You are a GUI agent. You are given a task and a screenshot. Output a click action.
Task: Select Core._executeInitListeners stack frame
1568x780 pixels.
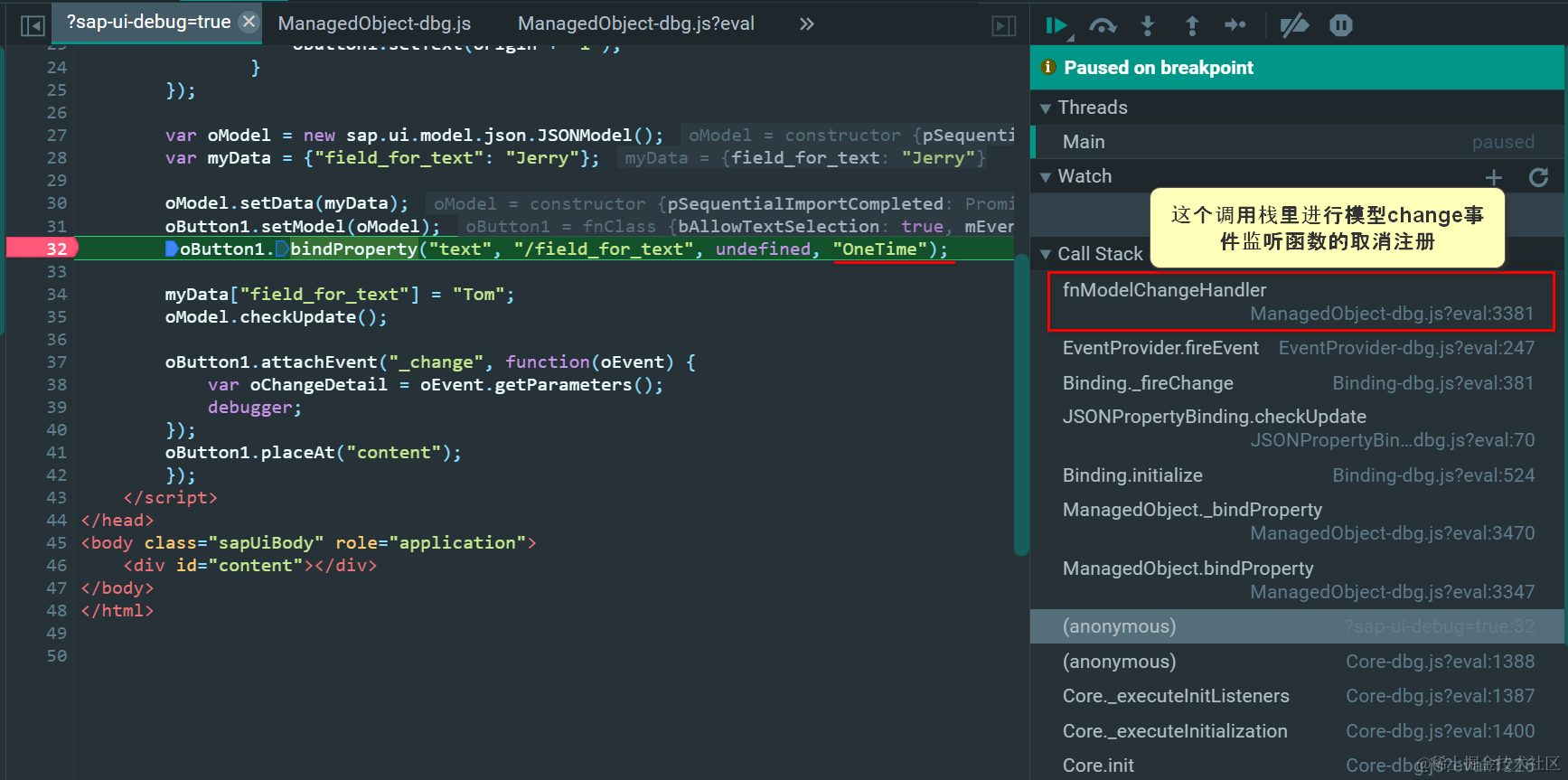1297,696
